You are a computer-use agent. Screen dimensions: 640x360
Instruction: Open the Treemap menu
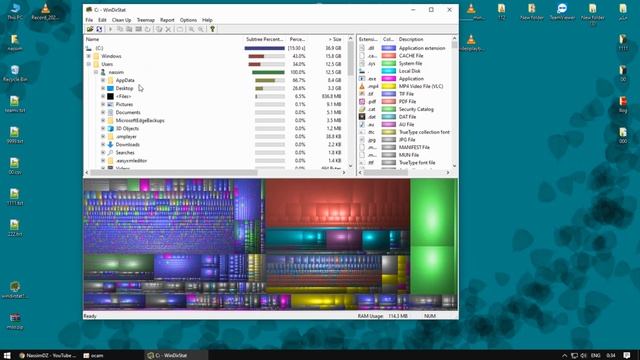(x=145, y=20)
